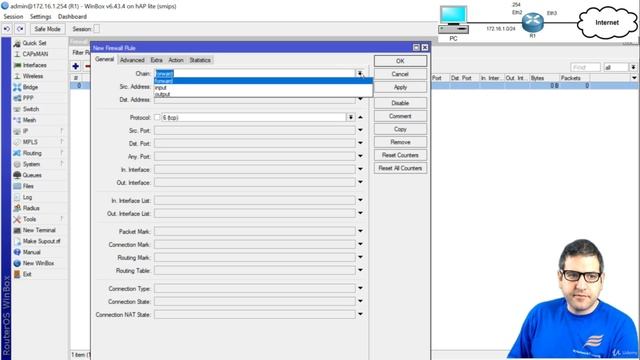Click Reset All Counters button
The width and height of the screenshot is (640, 360).
[400, 169]
